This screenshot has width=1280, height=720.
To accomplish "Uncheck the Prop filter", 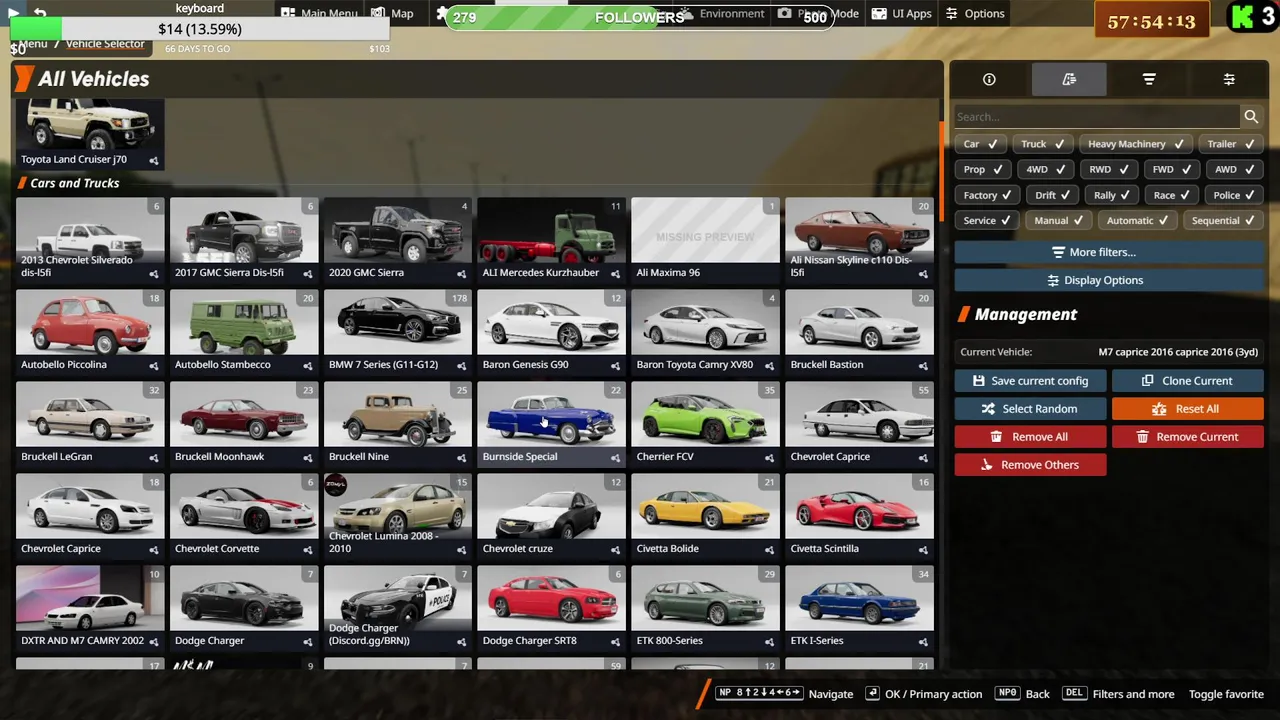I will 984,170.
